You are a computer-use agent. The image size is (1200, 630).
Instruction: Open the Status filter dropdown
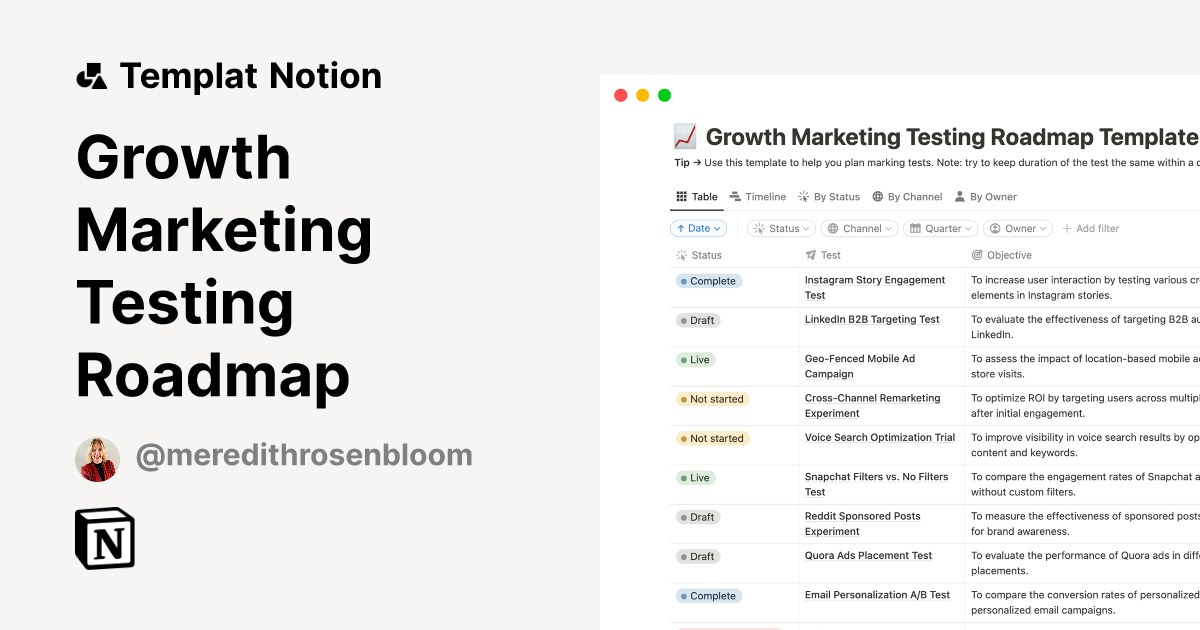click(x=781, y=228)
